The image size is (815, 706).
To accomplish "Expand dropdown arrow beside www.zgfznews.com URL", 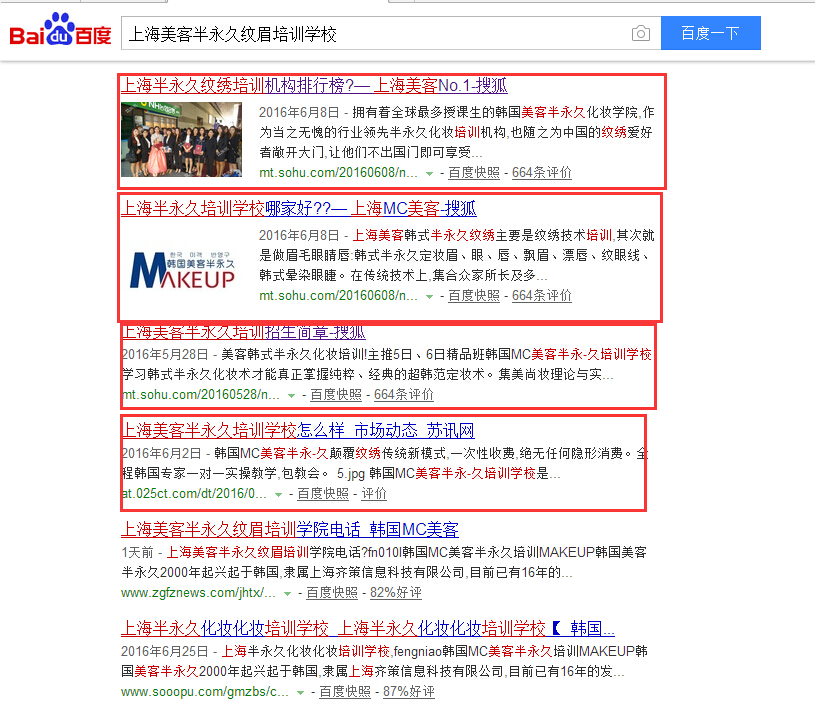I will click(x=287, y=594).
